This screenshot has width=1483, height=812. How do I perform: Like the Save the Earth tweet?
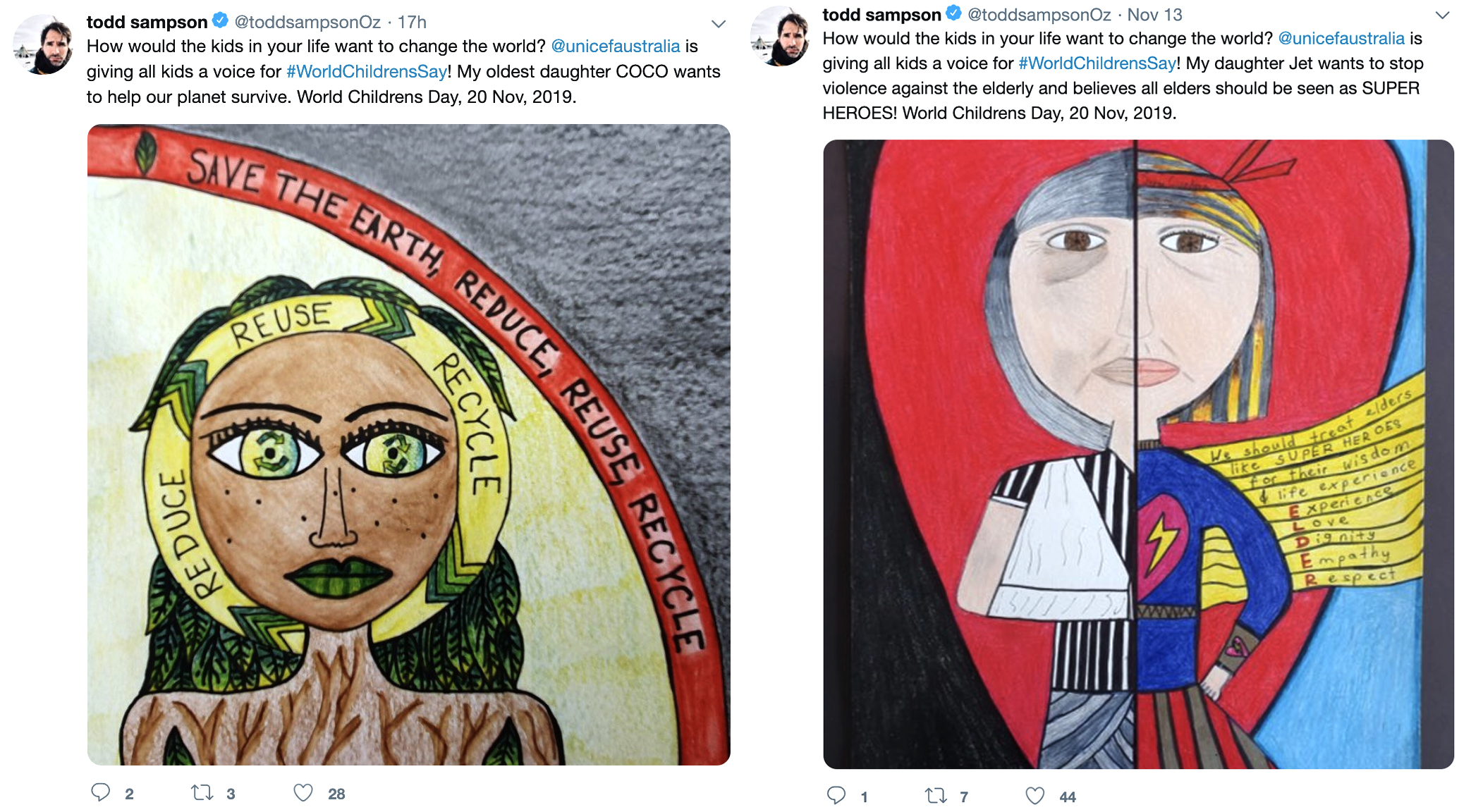303,792
